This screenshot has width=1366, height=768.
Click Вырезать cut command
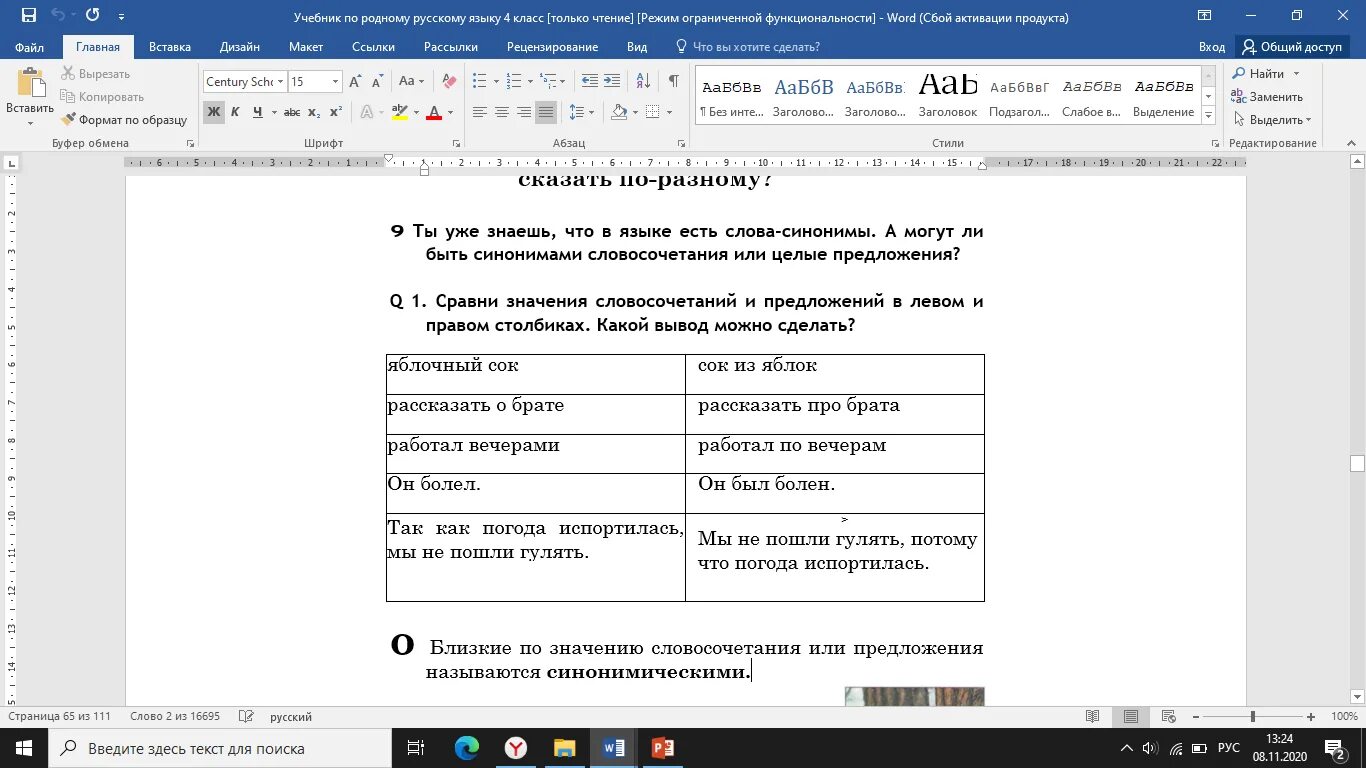95,74
